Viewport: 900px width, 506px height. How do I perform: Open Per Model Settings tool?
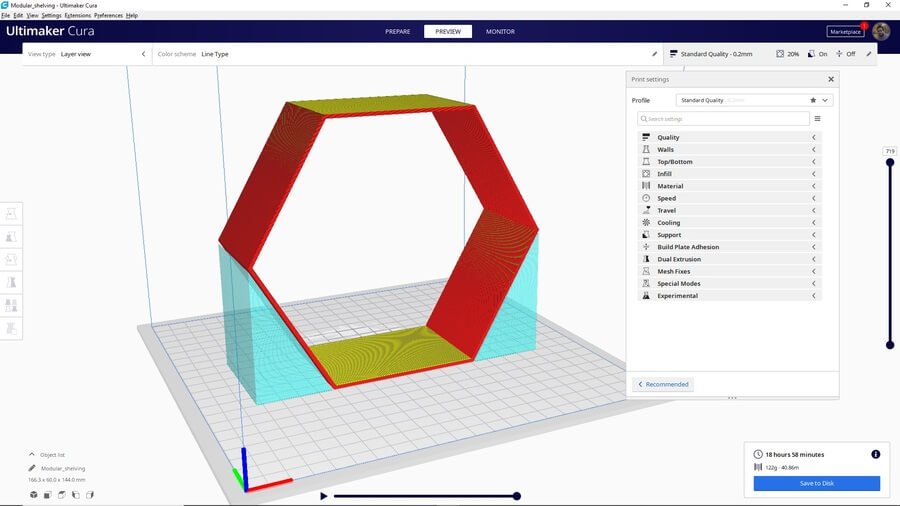(x=11, y=305)
